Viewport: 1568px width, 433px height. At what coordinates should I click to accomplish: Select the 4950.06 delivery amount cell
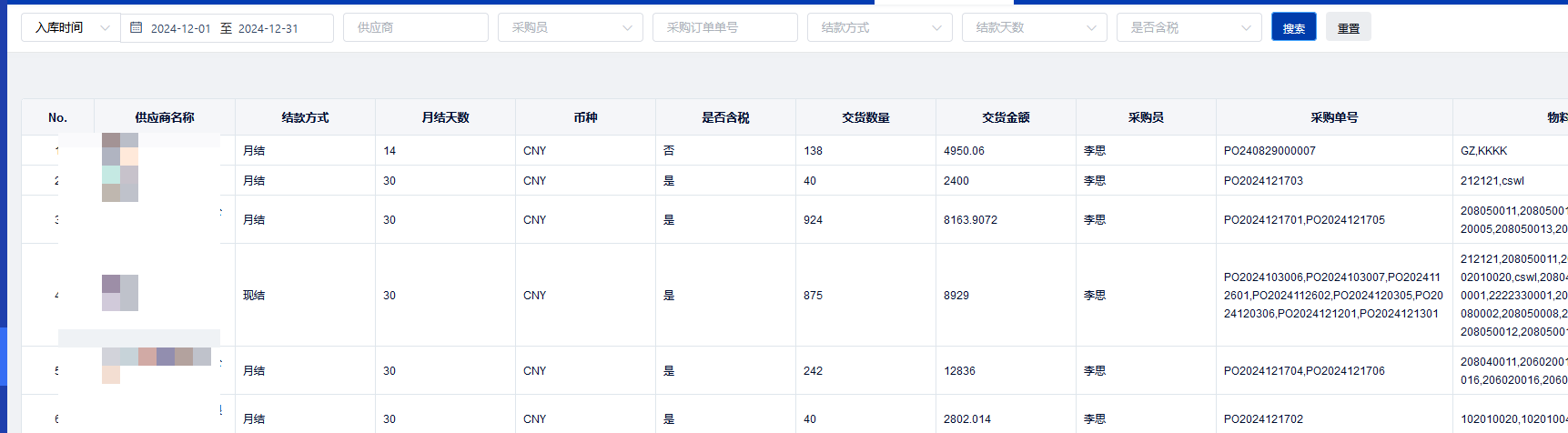(964, 151)
